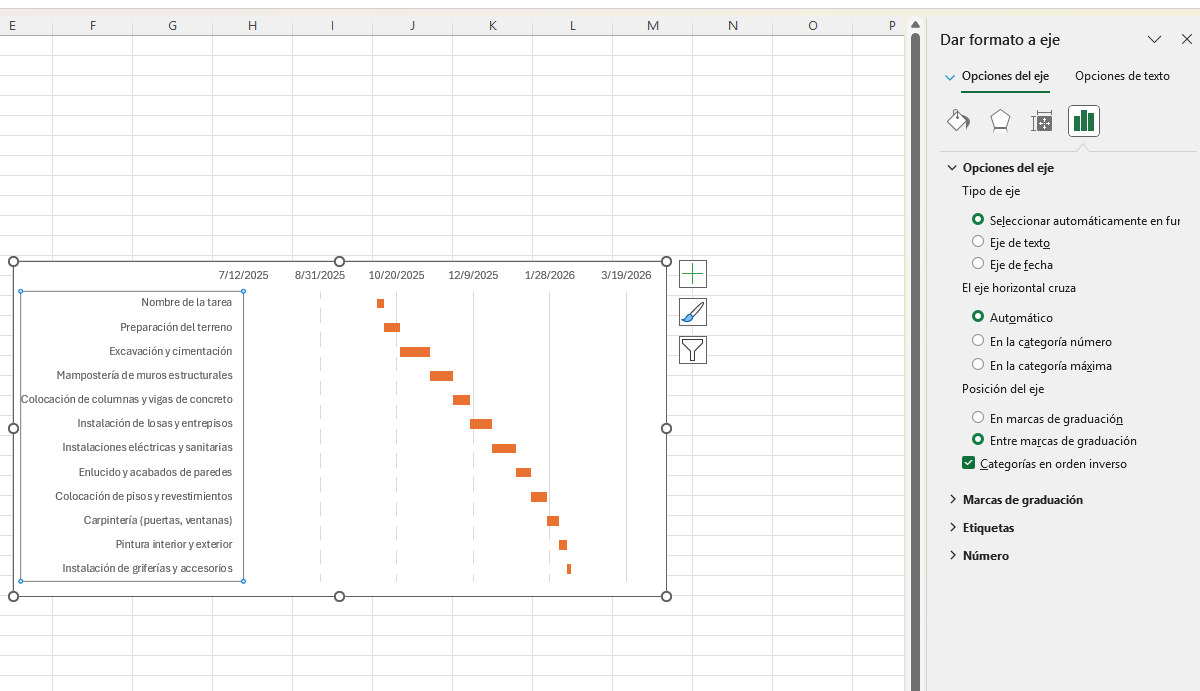Image resolution: width=1200 pixels, height=691 pixels.
Task: Open Fill & Line paint bucket icon
Action: 958,121
